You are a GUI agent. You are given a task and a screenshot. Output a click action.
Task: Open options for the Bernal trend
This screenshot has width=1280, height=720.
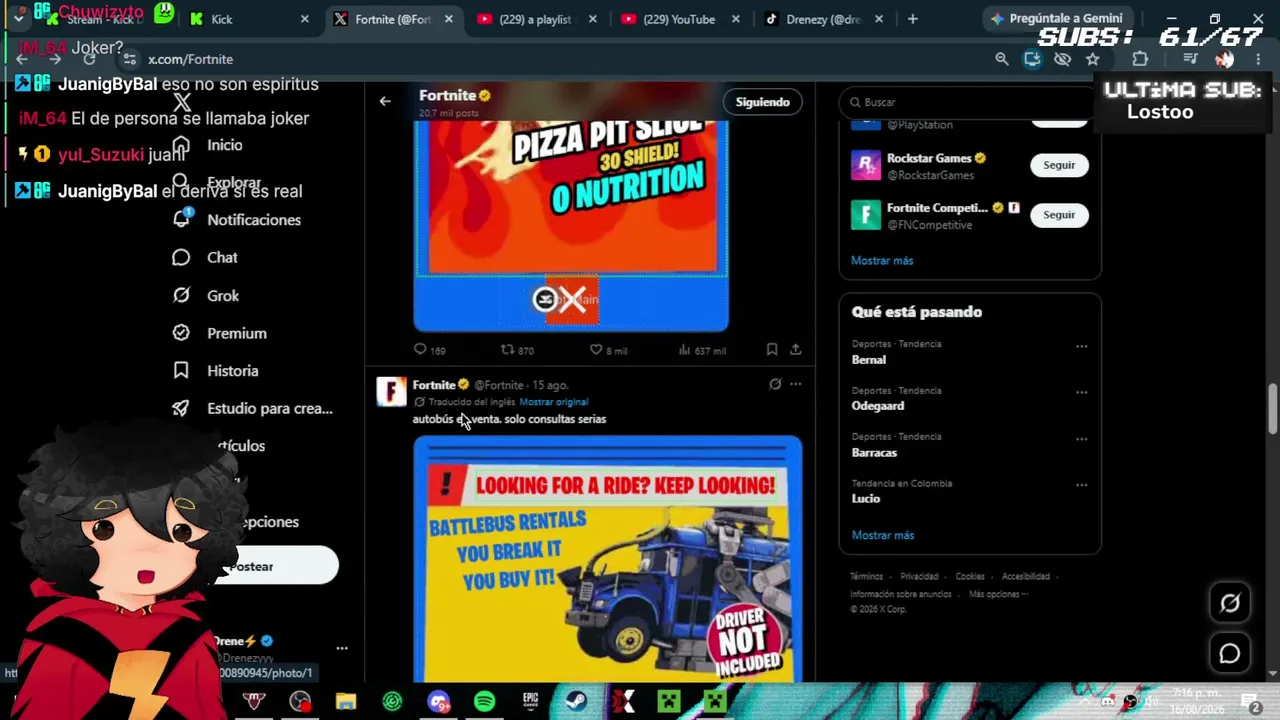click(1081, 346)
